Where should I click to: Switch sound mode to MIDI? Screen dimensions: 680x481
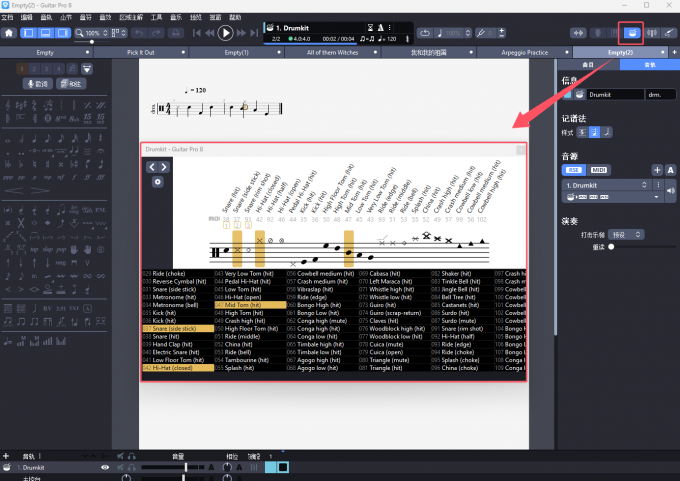598,170
